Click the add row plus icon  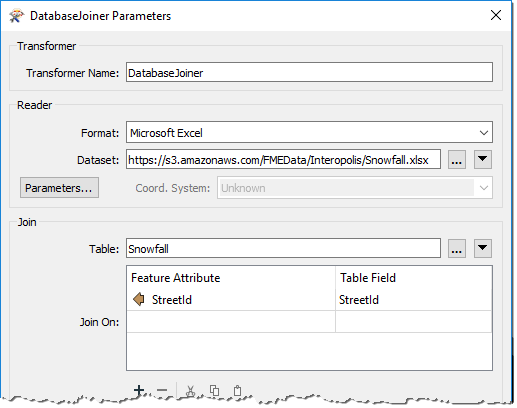coord(139,390)
